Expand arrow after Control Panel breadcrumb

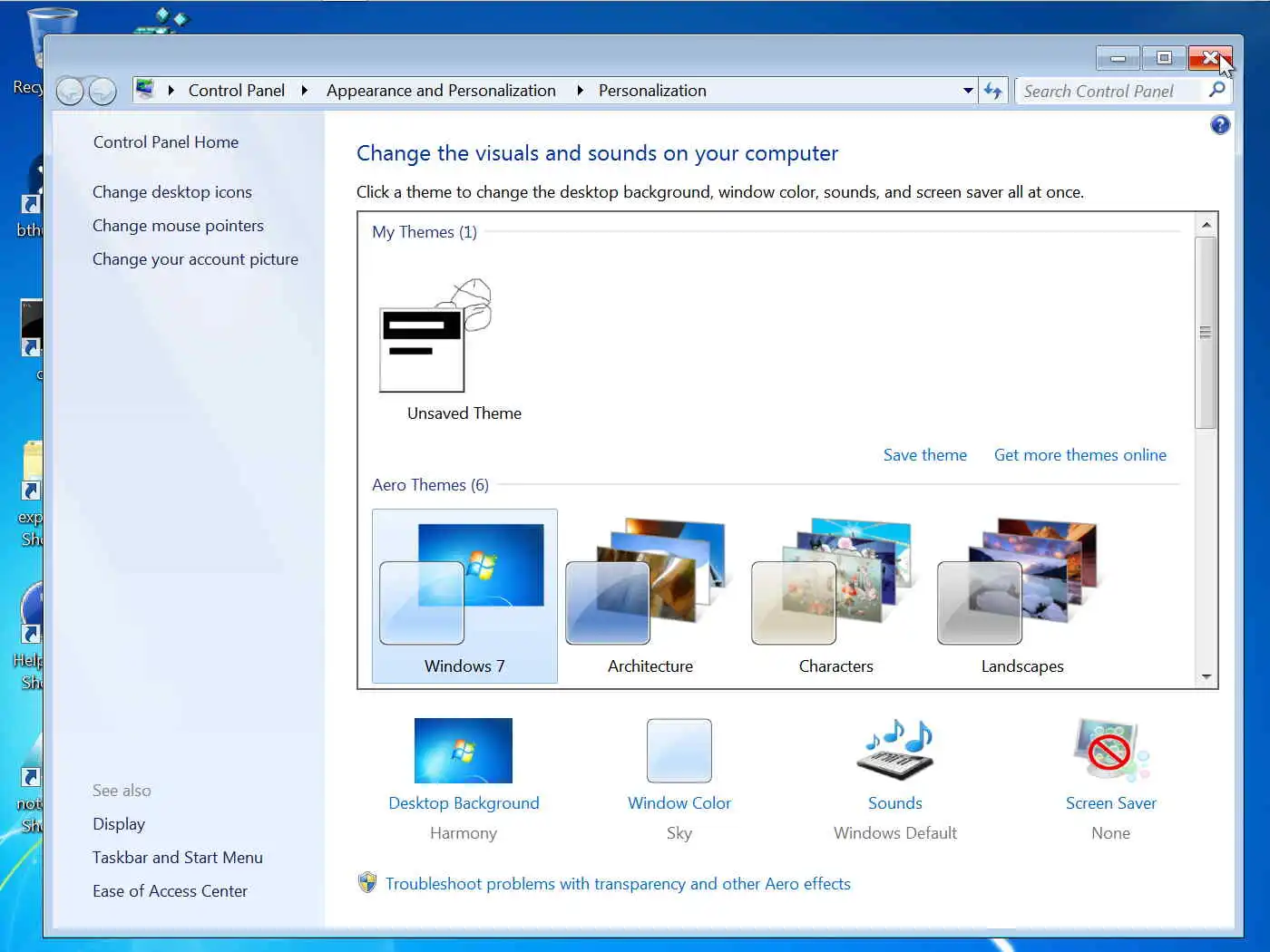click(x=305, y=91)
